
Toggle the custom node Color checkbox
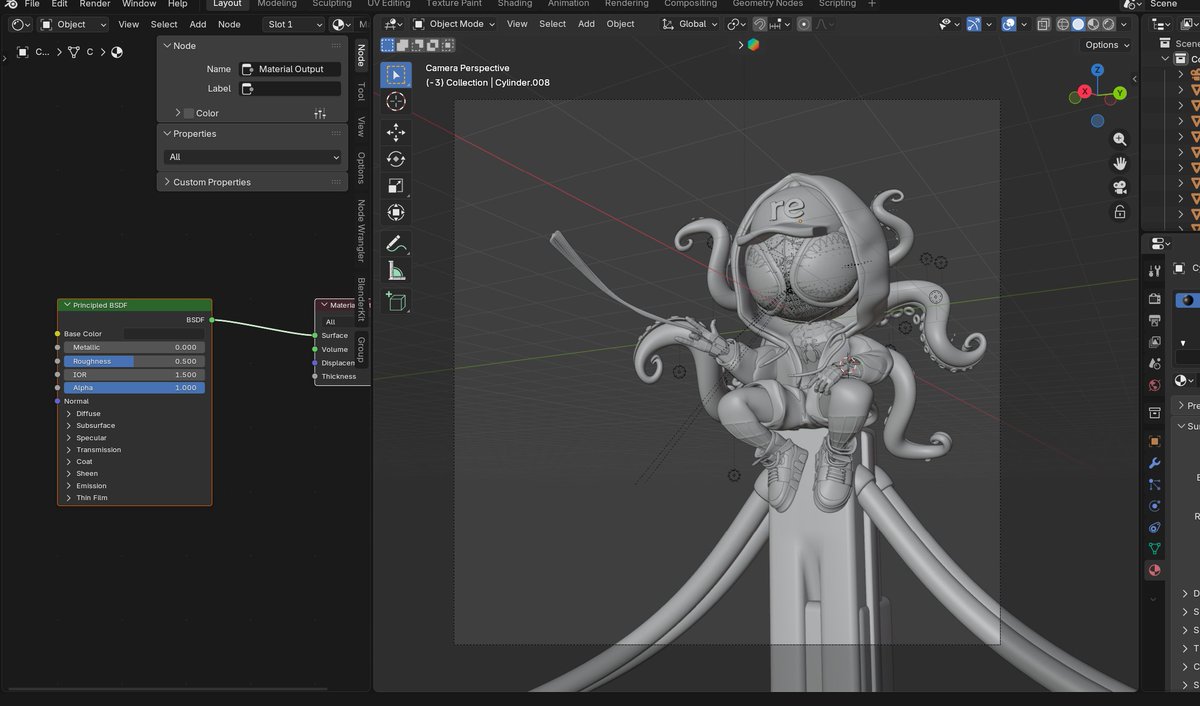tap(189, 113)
